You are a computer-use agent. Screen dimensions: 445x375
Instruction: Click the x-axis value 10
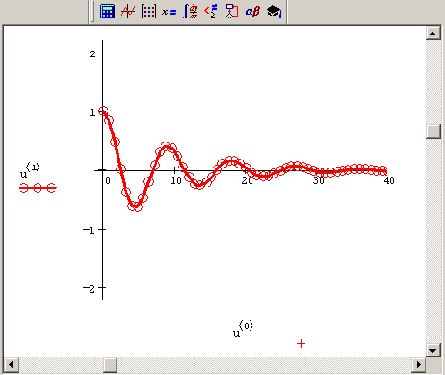tap(176, 181)
